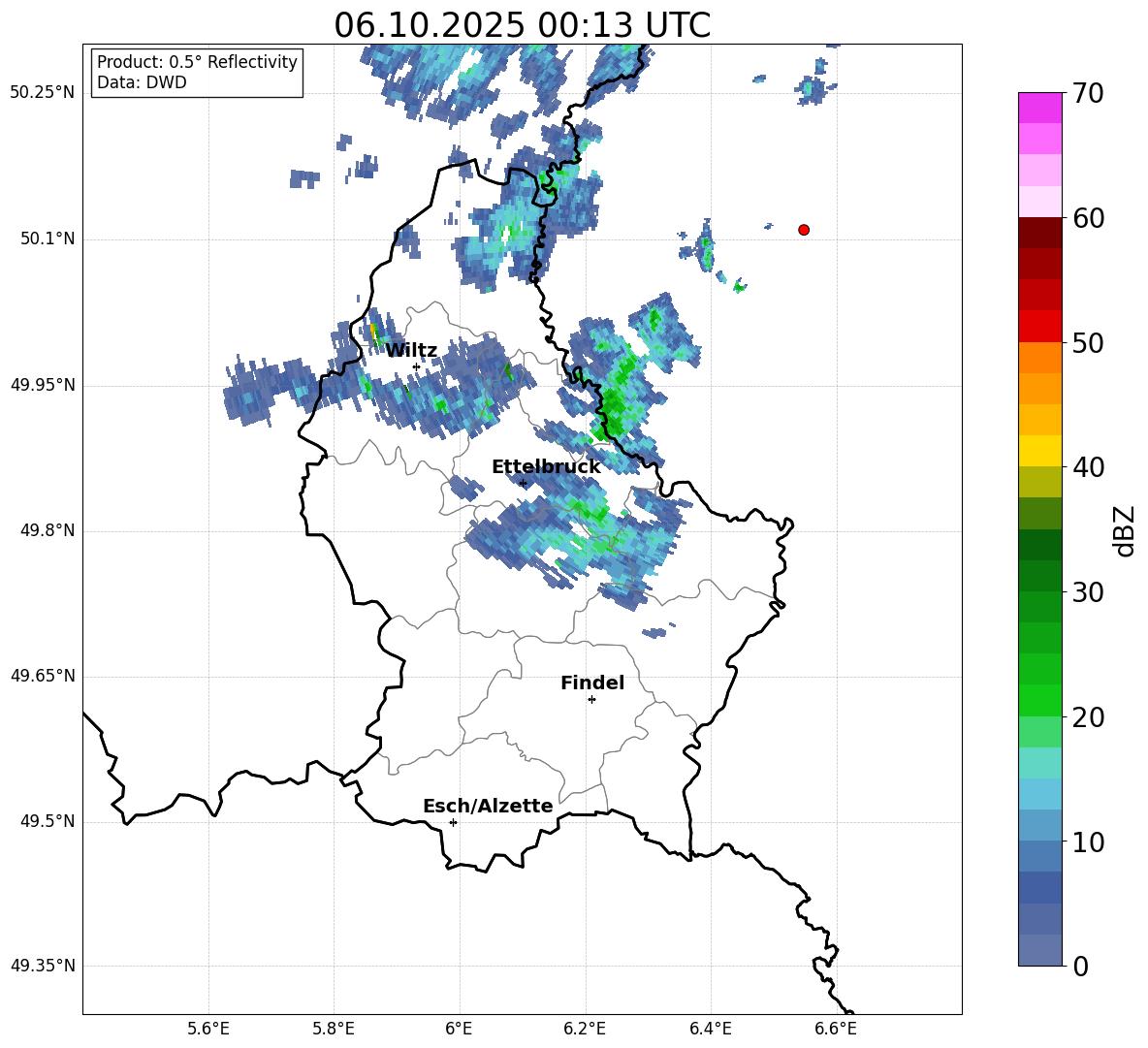Click the Wiltz city label

411,351
